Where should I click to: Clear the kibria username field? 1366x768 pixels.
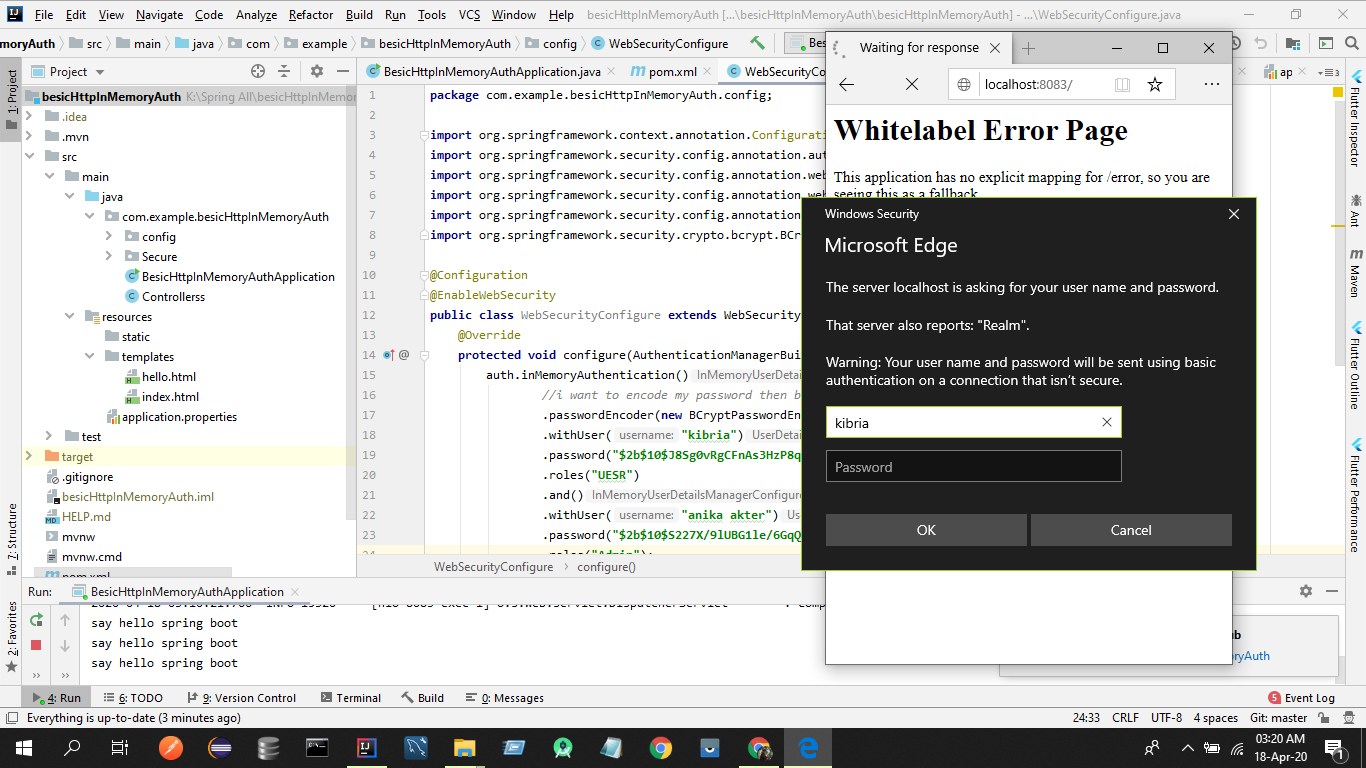coord(1107,422)
